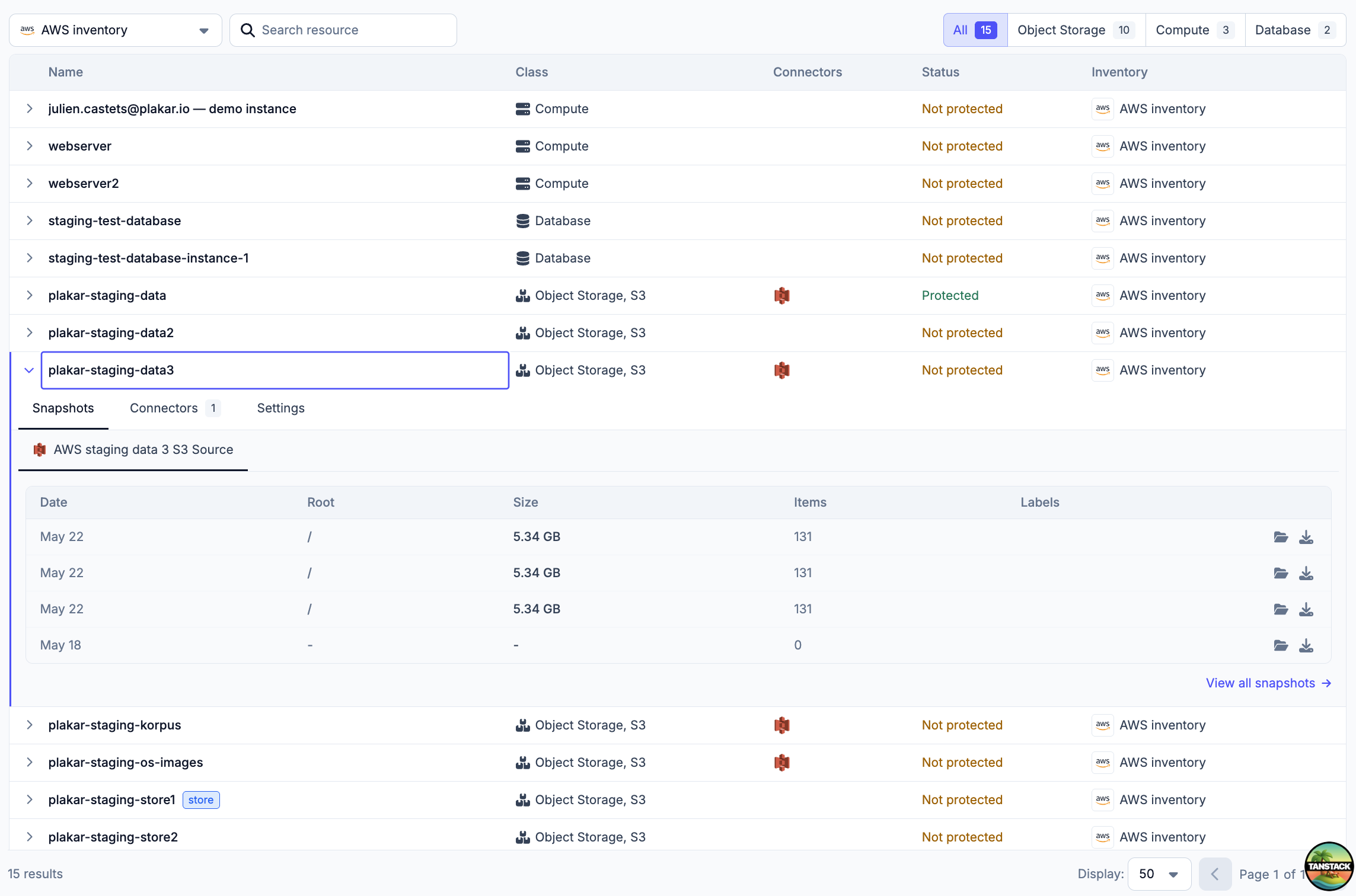
Task: Open the TanStack devtools badge
Action: [1329, 866]
